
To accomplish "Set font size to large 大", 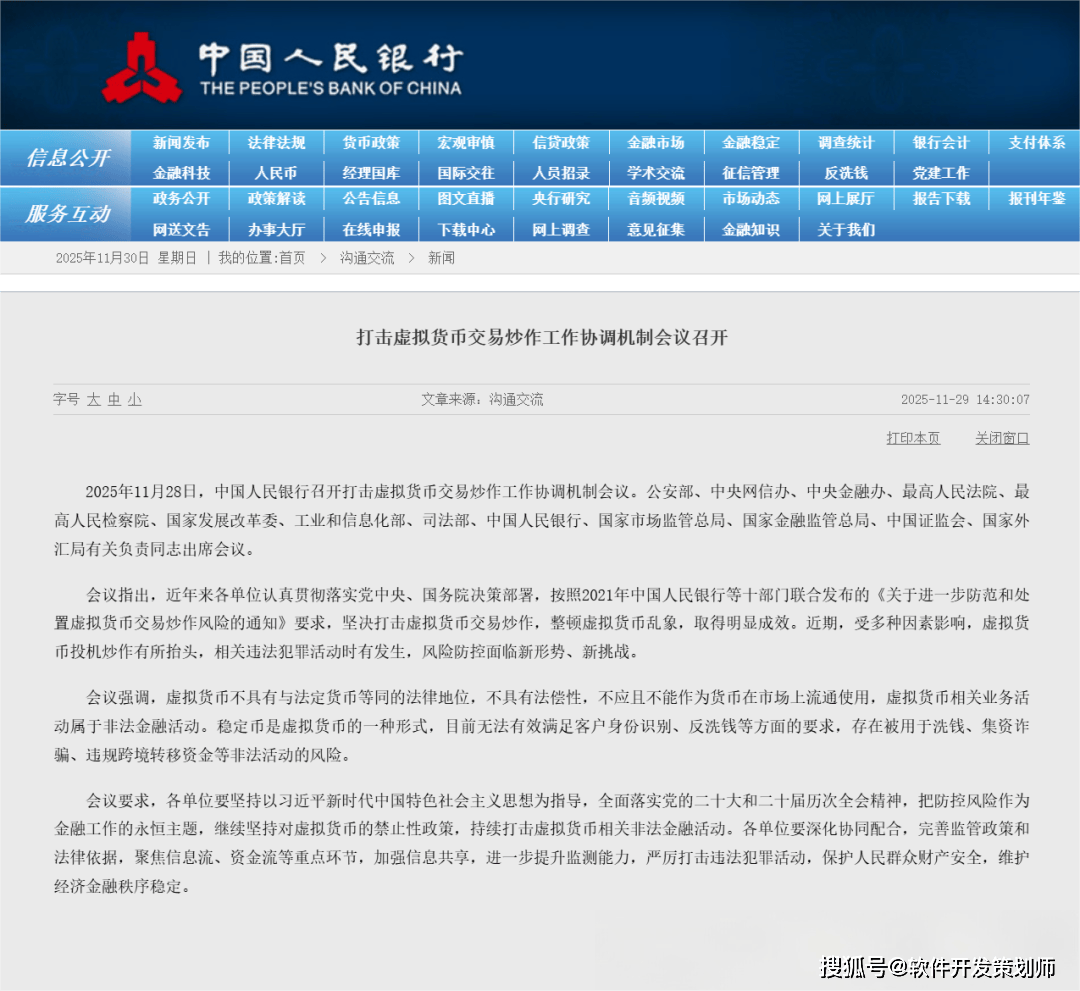I will click(x=93, y=399).
